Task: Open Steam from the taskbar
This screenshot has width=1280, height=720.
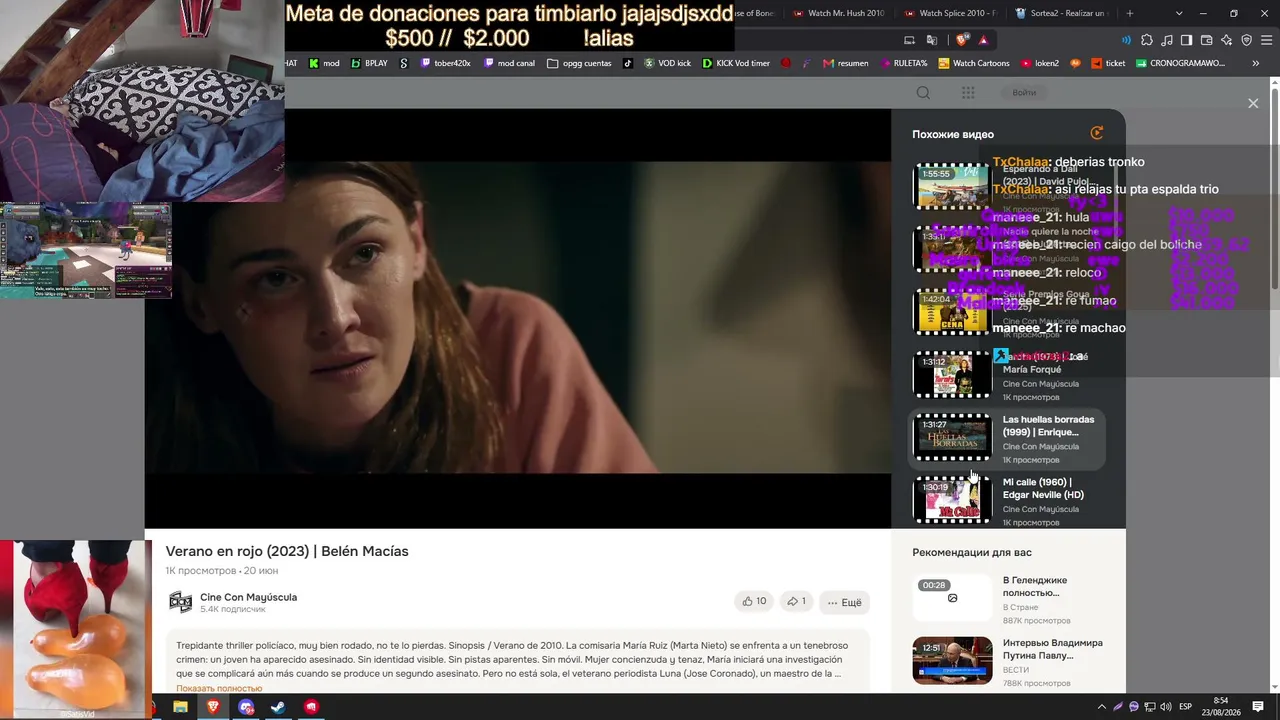Action: click(x=278, y=707)
